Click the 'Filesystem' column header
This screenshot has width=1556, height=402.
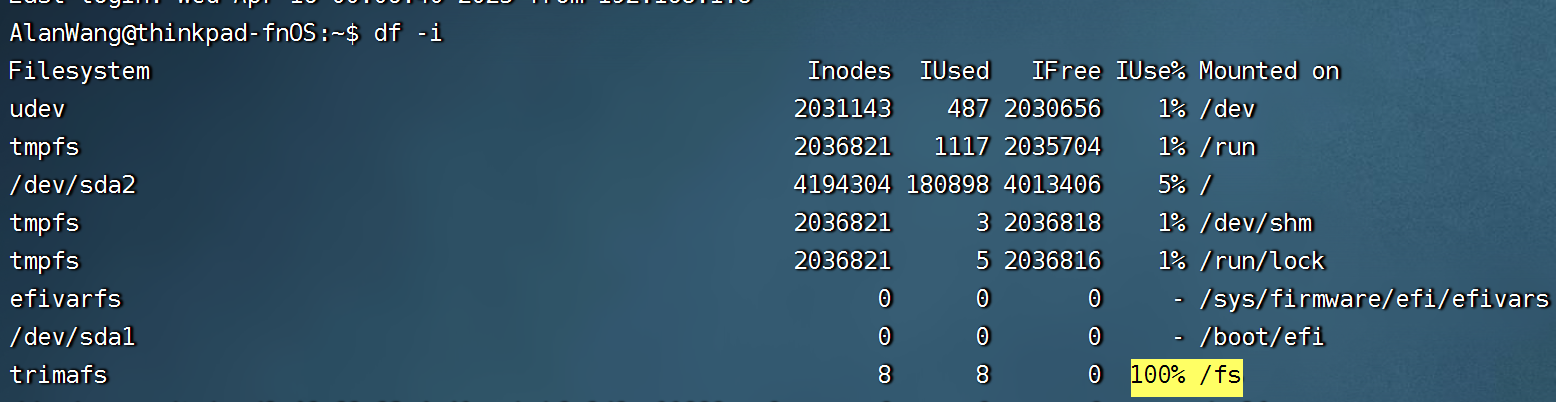[x=79, y=71]
